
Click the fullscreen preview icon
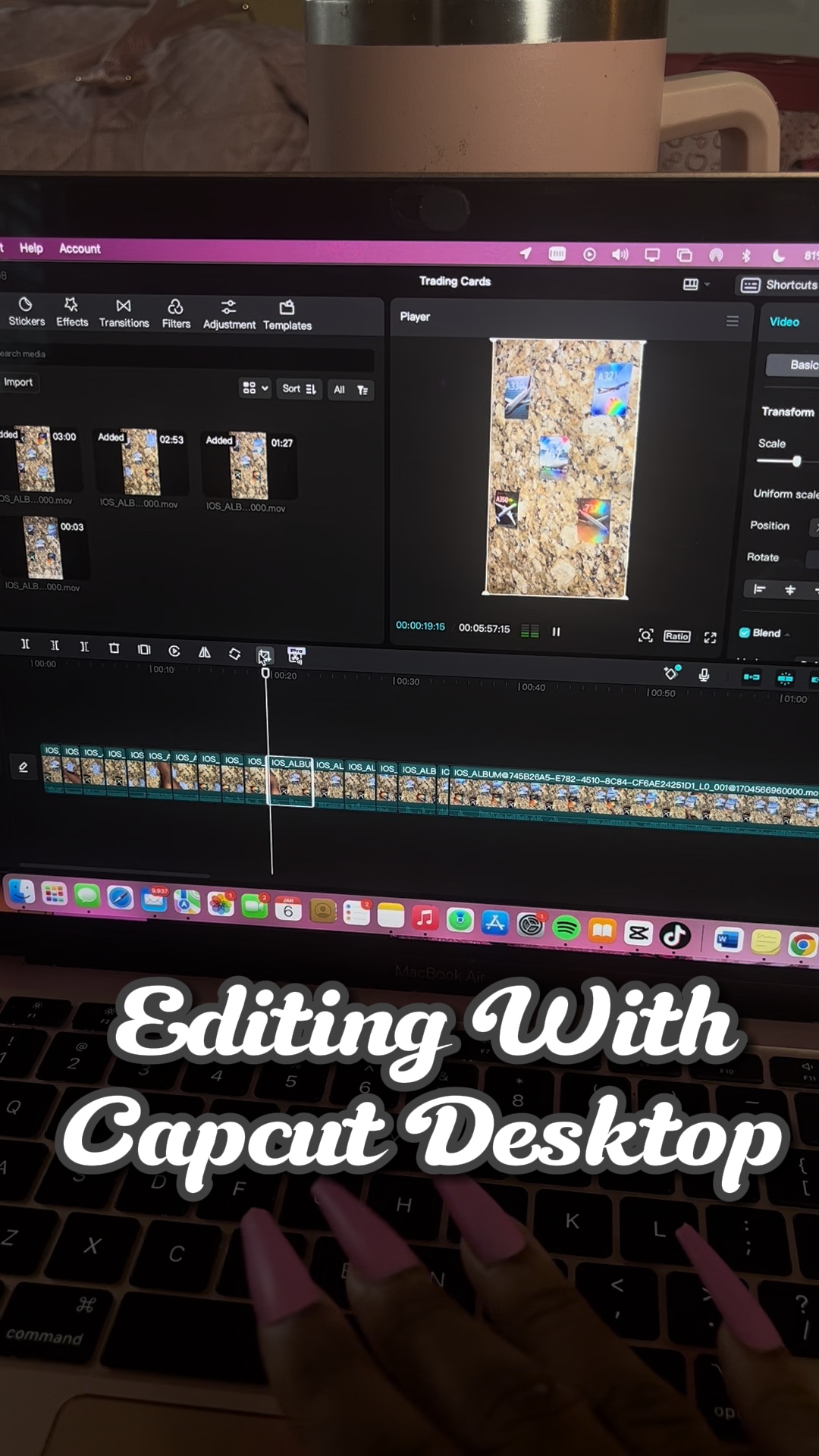tap(710, 637)
